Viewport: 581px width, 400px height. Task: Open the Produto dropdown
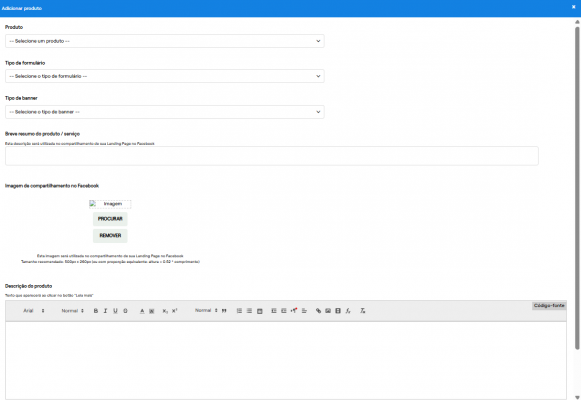click(165, 41)
